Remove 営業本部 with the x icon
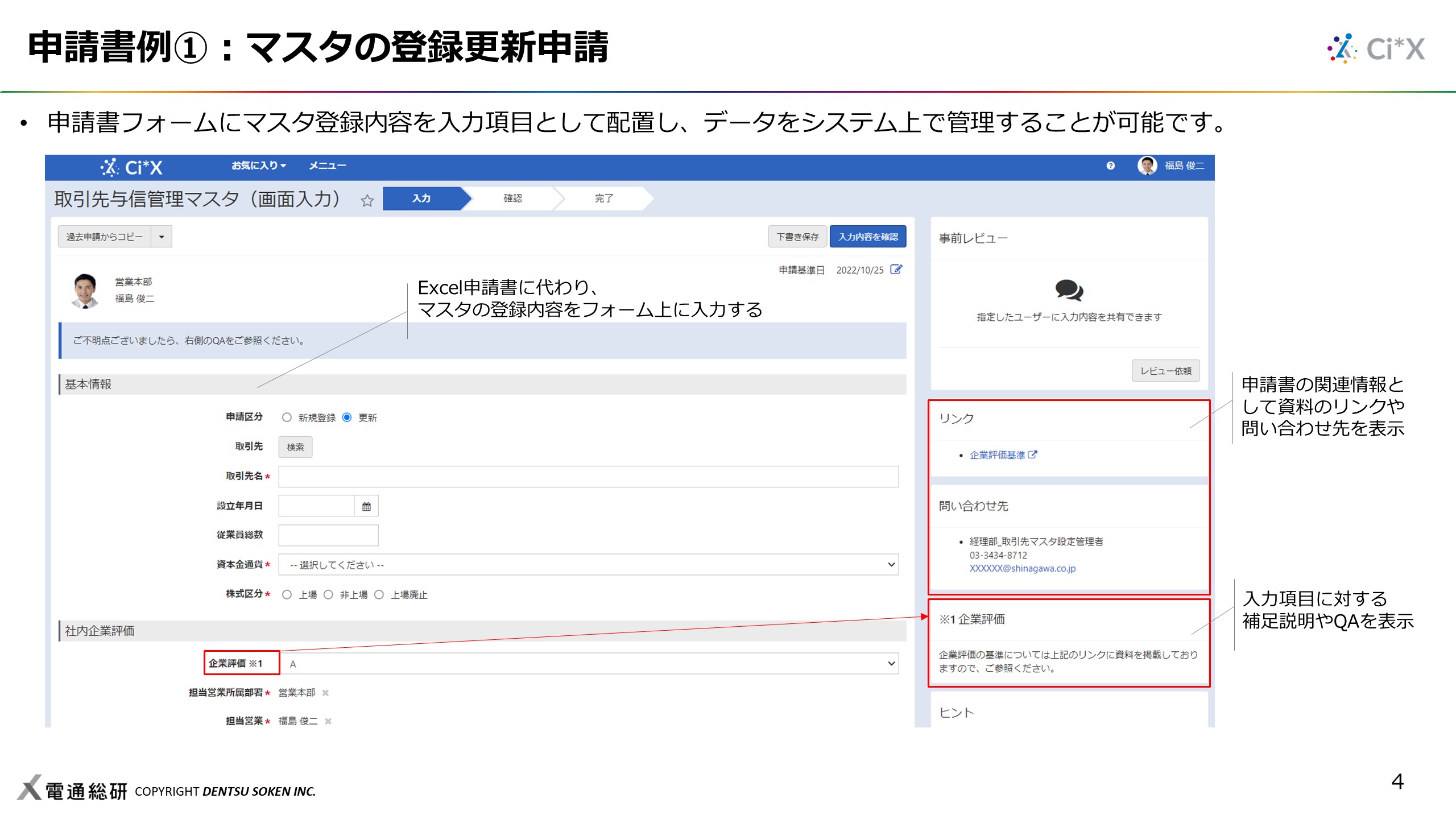Image resolution: width=1456 pixels, height=819 pixels. tap(325, 693)
